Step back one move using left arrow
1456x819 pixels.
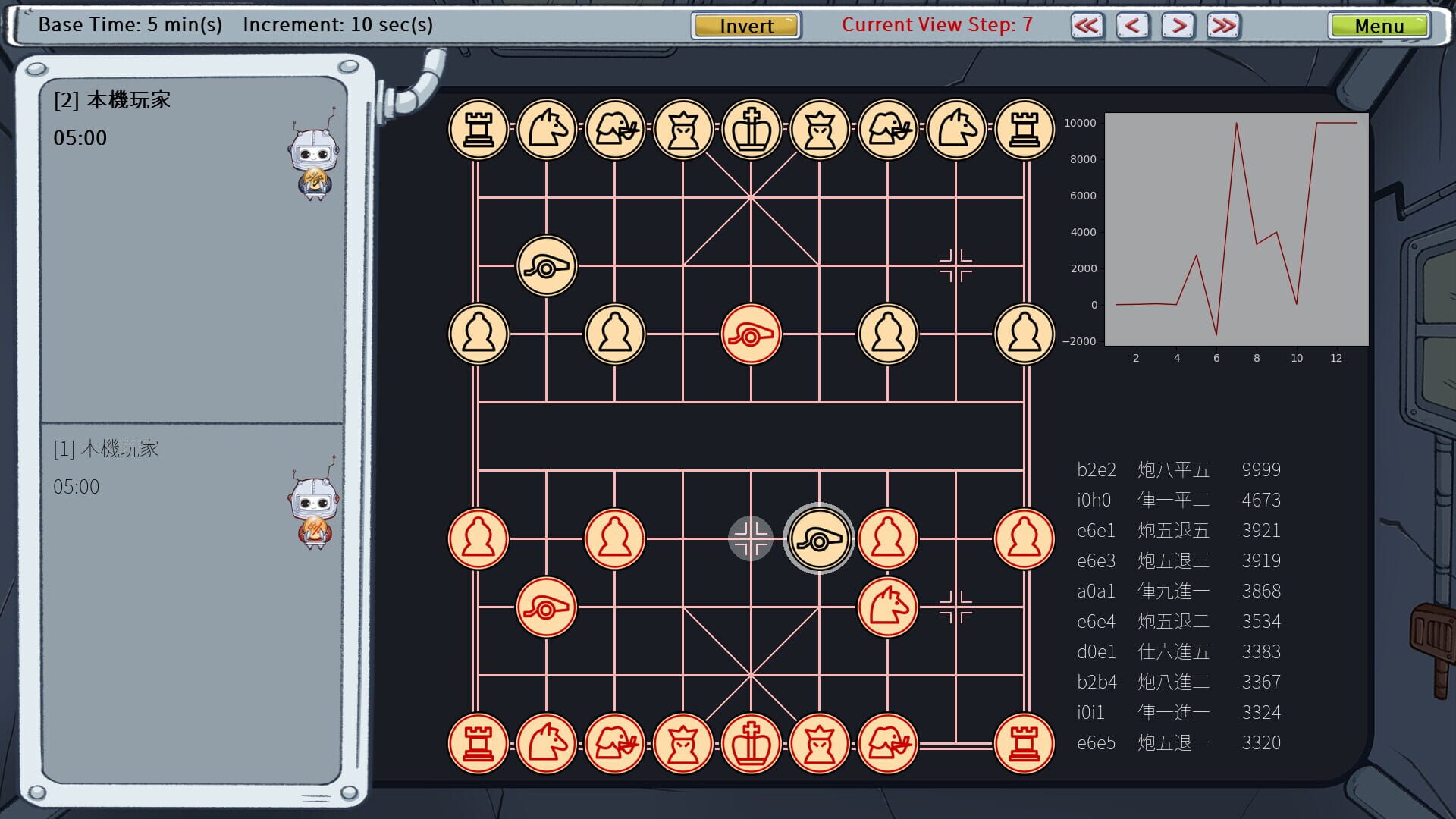(x=1133, y=25)
